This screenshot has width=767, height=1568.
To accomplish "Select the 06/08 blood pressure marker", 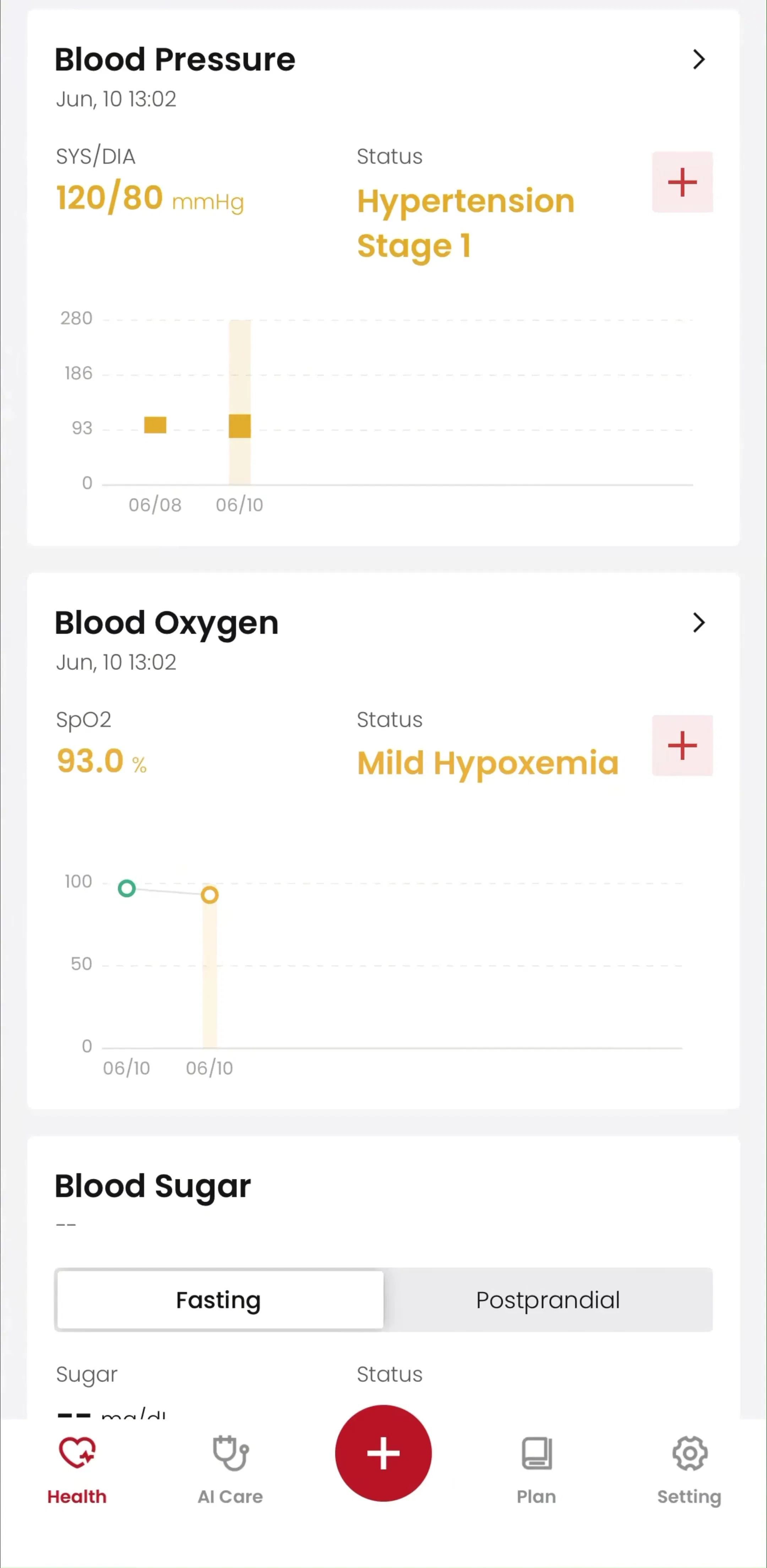I will tap(155, 425).
